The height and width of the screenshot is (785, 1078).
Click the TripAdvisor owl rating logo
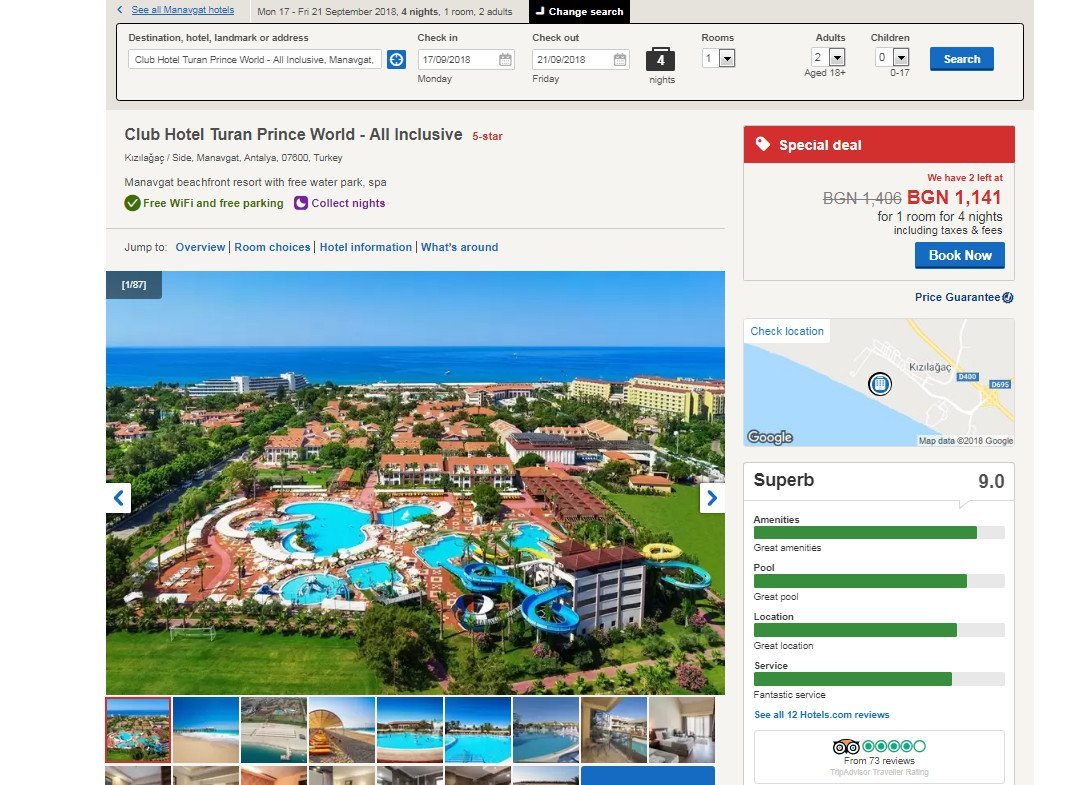[x=846, y=747]
